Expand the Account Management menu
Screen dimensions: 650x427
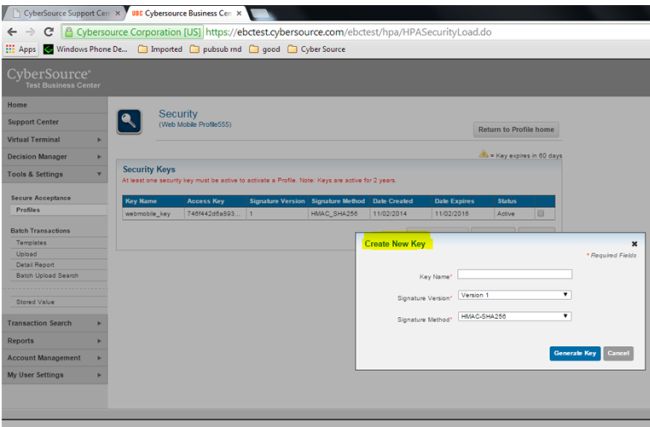[x=54, y=358]
